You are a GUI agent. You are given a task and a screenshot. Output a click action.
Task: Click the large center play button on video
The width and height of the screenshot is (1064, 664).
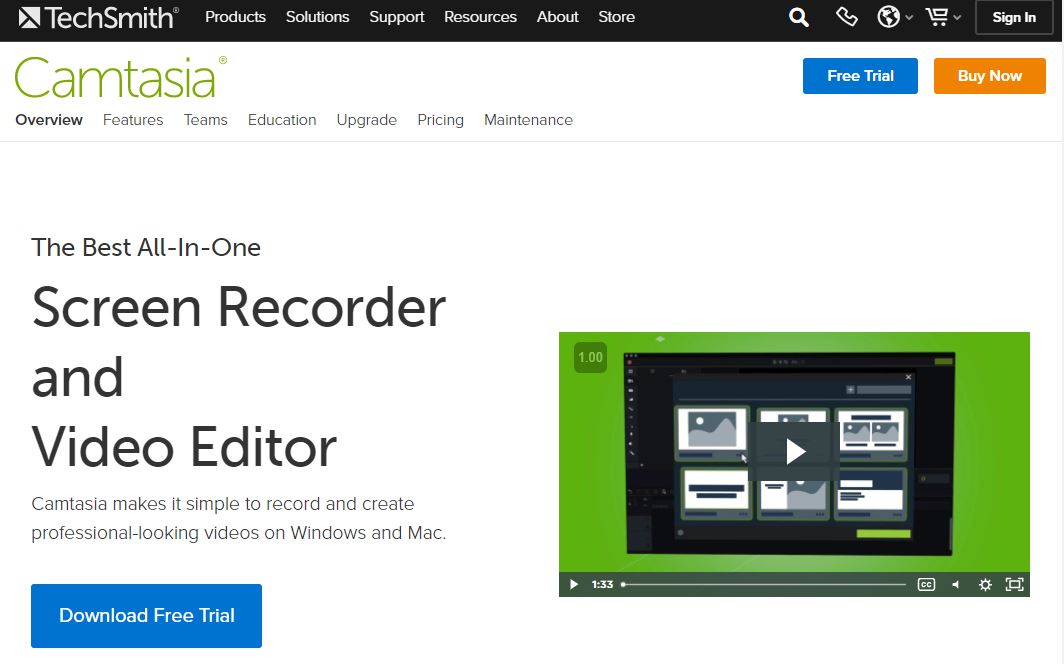click(795, 451)
